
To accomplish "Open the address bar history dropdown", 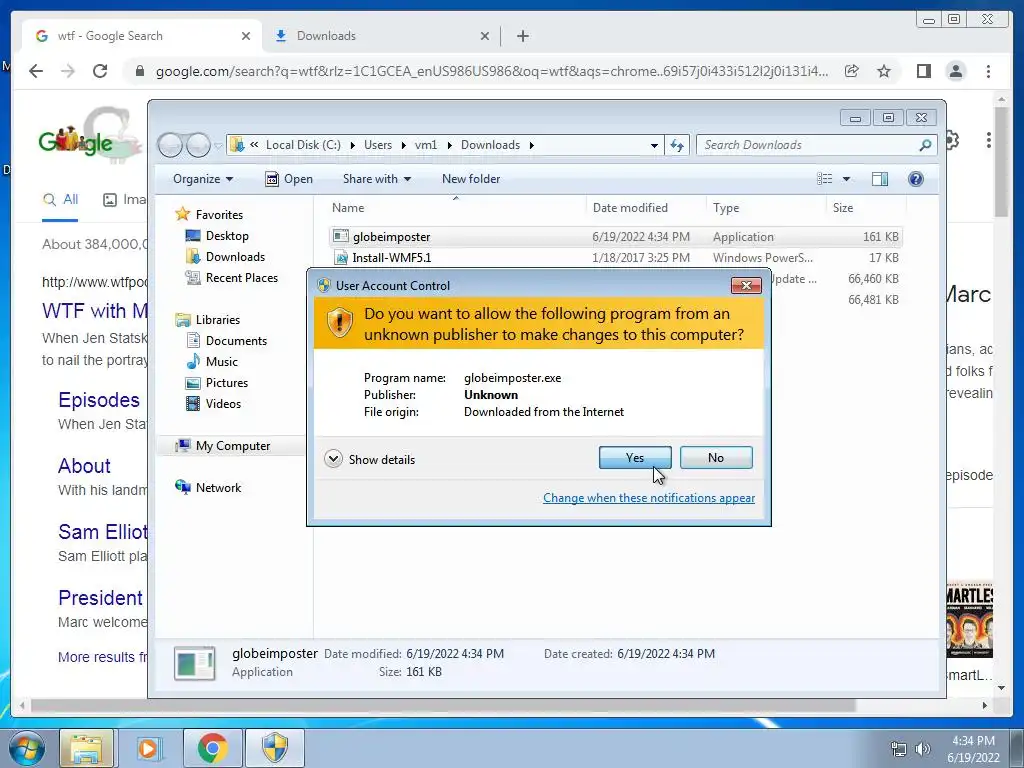I will 654,146.
